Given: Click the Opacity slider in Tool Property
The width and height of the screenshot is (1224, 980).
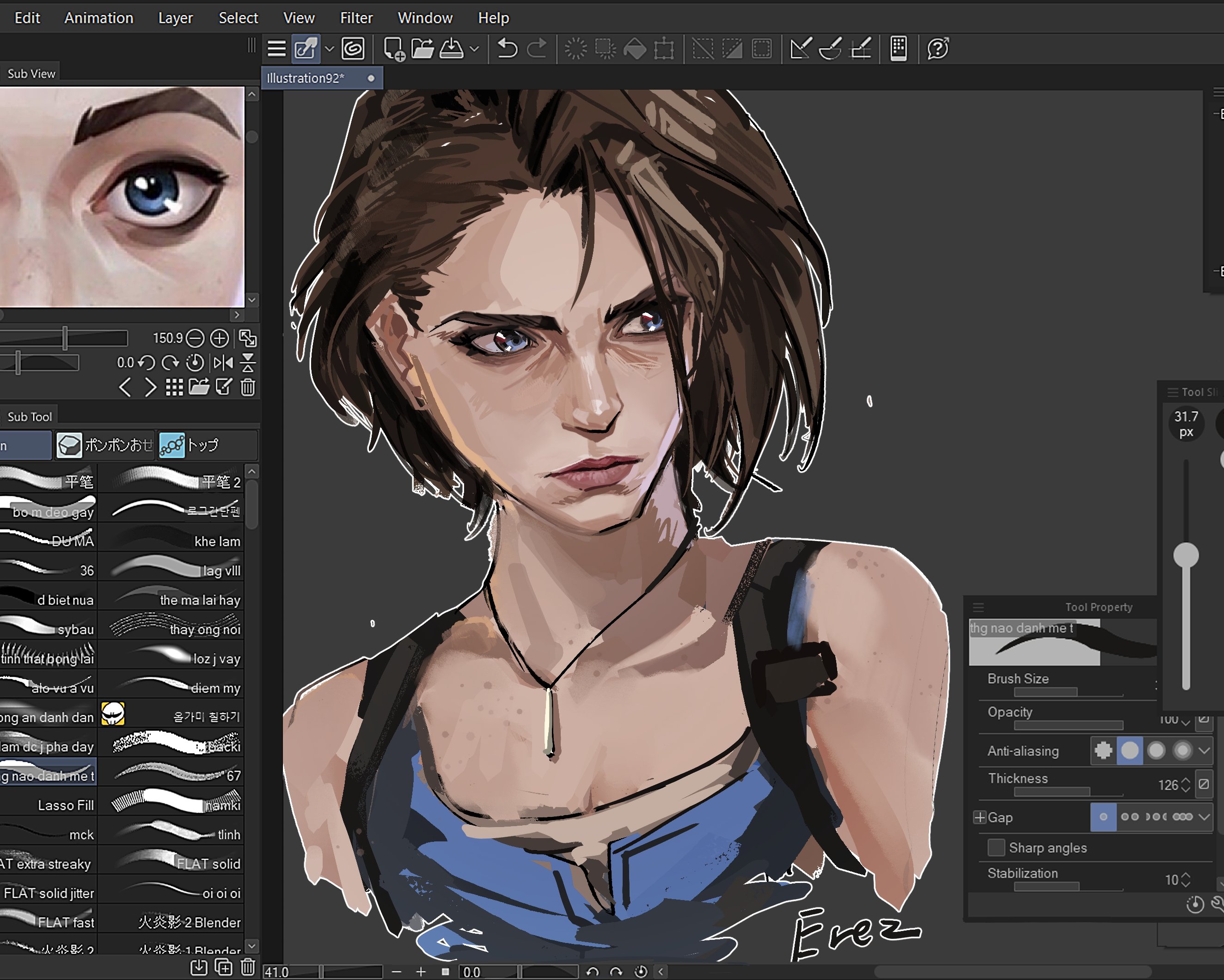Looking at the screenshot, I should tap(1068, 725).
